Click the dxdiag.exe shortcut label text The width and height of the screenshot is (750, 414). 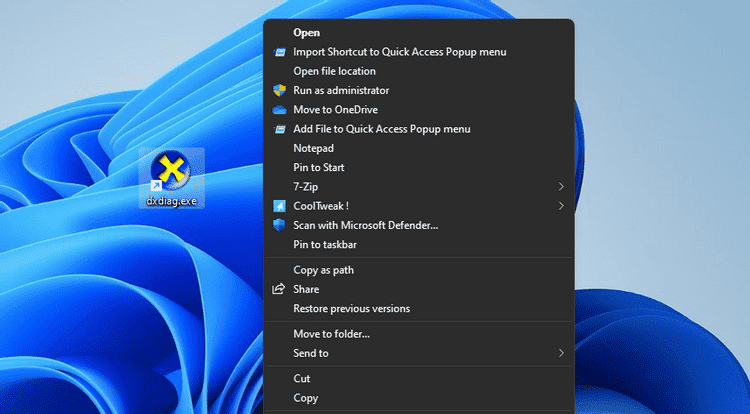point(171,201)
